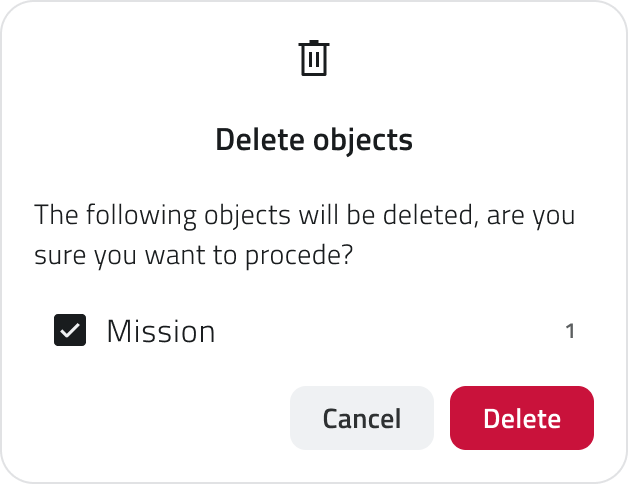Click Delete to remove the Mission object

click(521, 418)
